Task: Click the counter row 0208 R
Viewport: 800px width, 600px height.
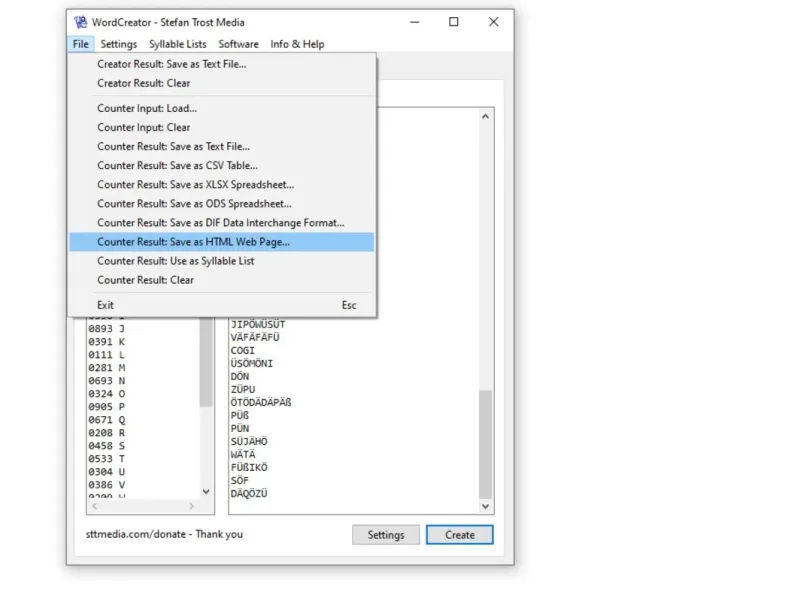Action: pos(107,433)
